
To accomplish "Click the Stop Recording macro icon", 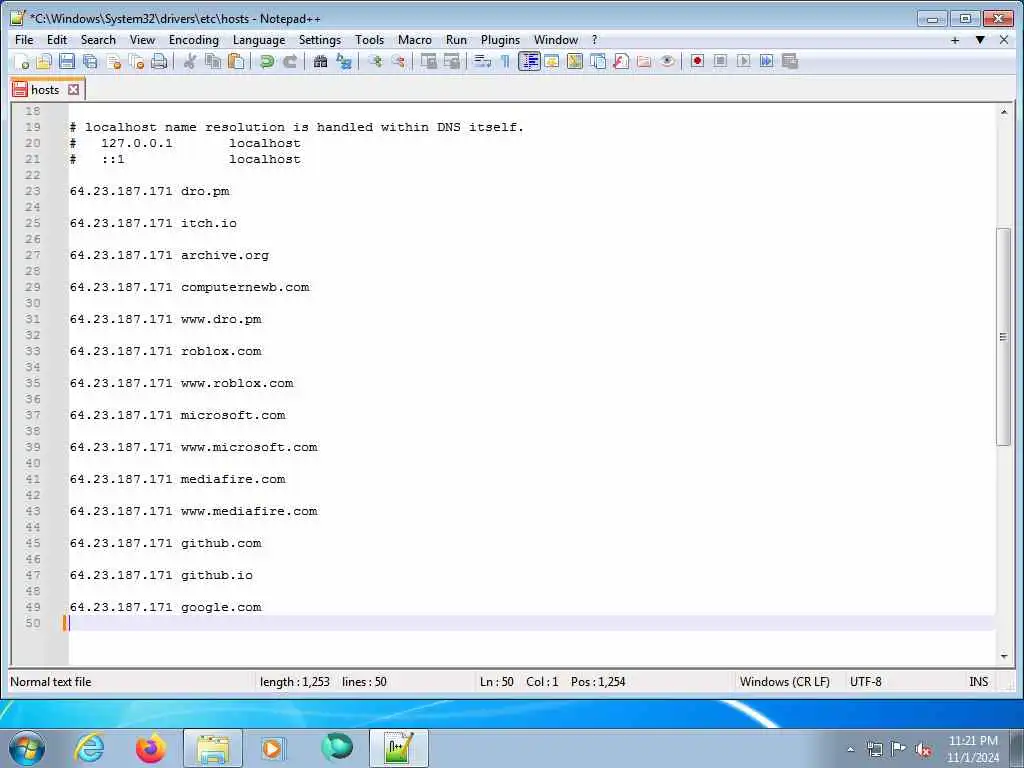I will tap(720, 61).
